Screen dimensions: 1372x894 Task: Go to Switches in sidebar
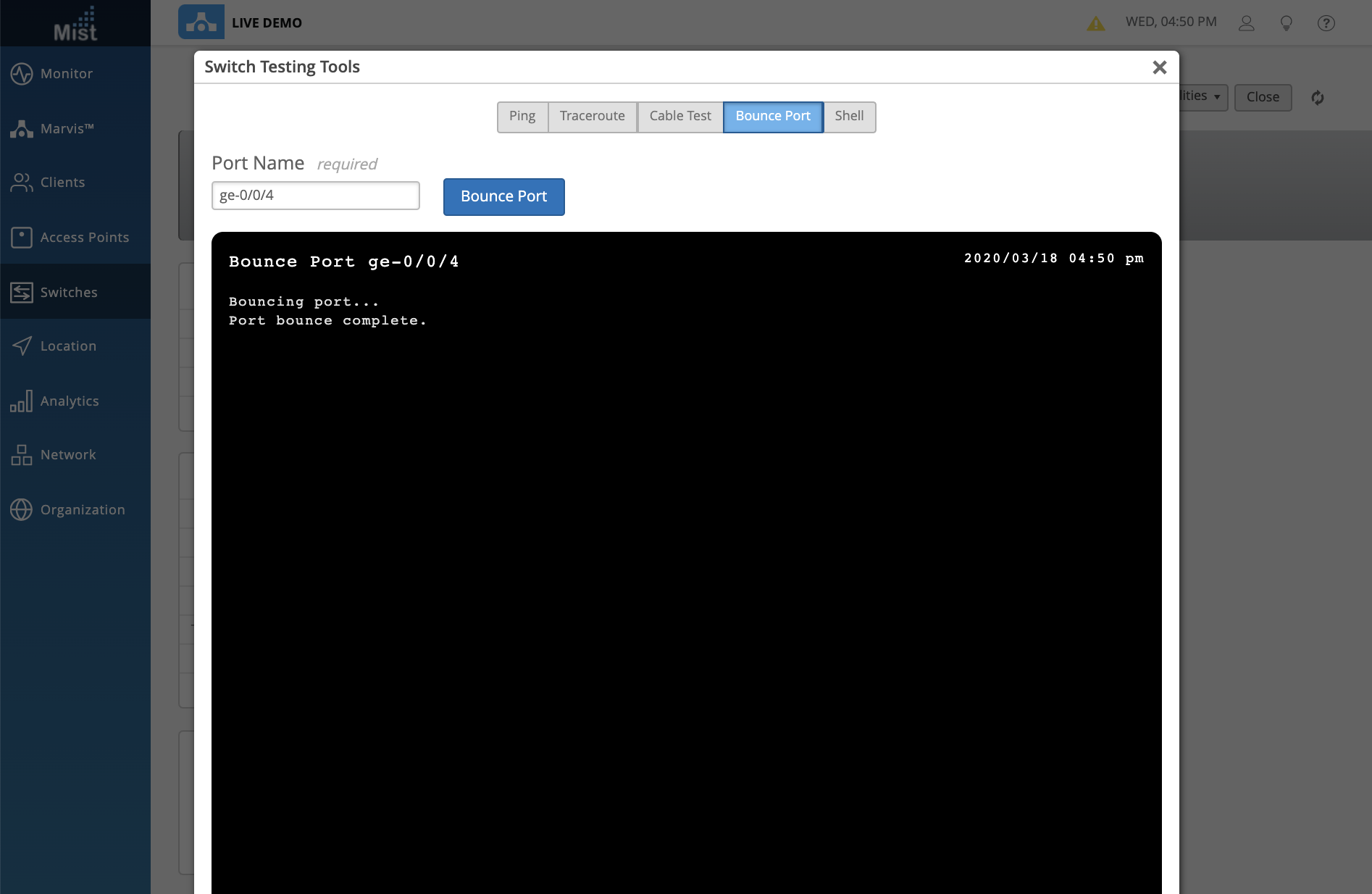click(69, 293)
